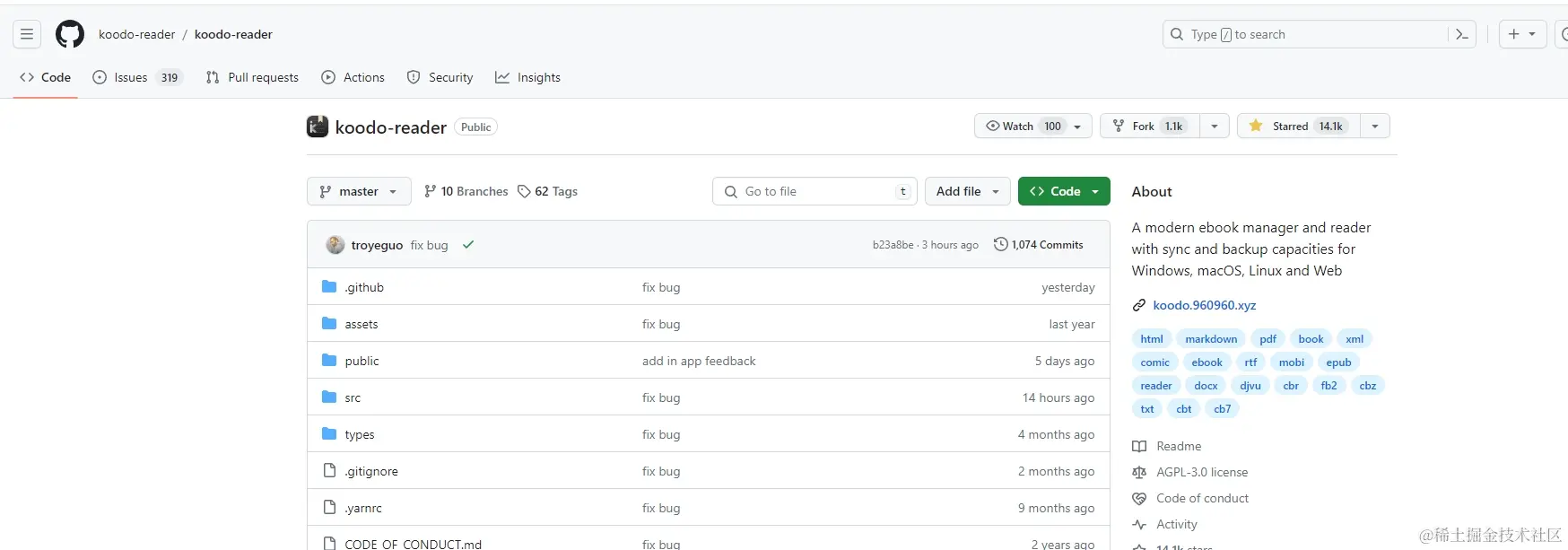Open the .github folder
Viewport: 1568px width, 550px height.
pos(364,287)
